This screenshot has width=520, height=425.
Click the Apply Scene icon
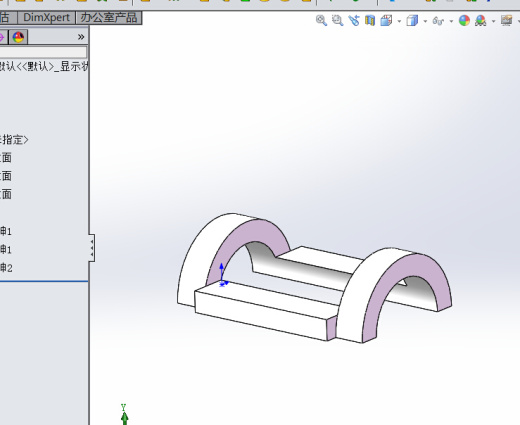480,21
